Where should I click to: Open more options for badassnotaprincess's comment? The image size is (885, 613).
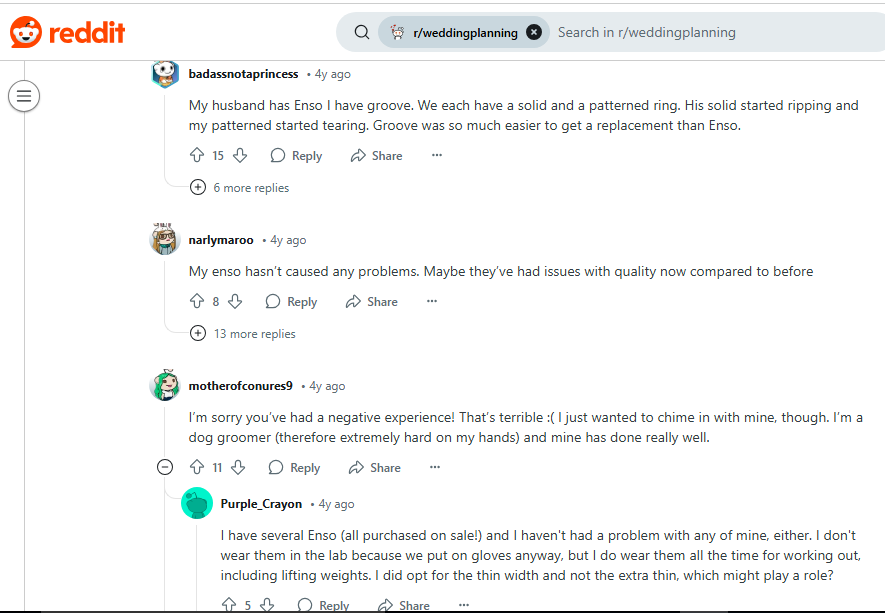point(436,156)
